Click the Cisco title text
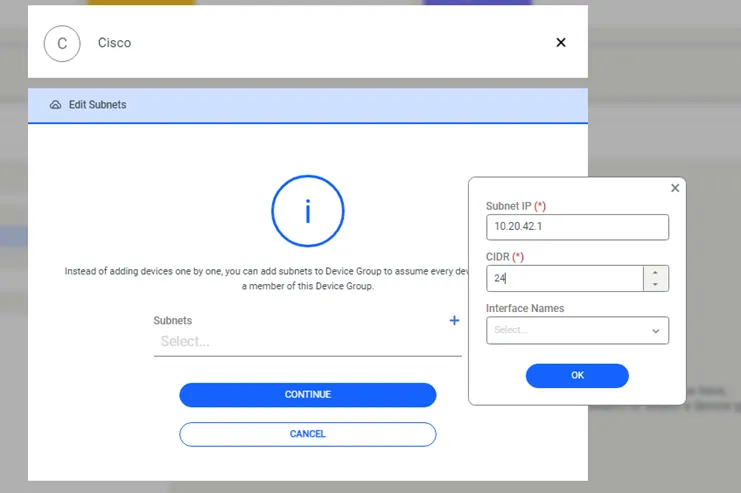 click(114, 43)
